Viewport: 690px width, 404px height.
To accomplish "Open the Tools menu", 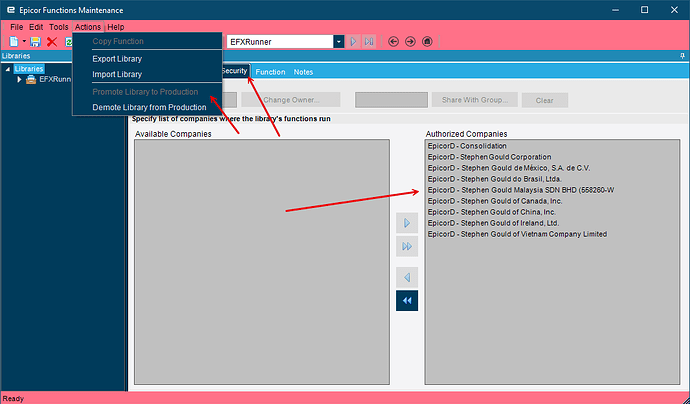I will 59,27.
